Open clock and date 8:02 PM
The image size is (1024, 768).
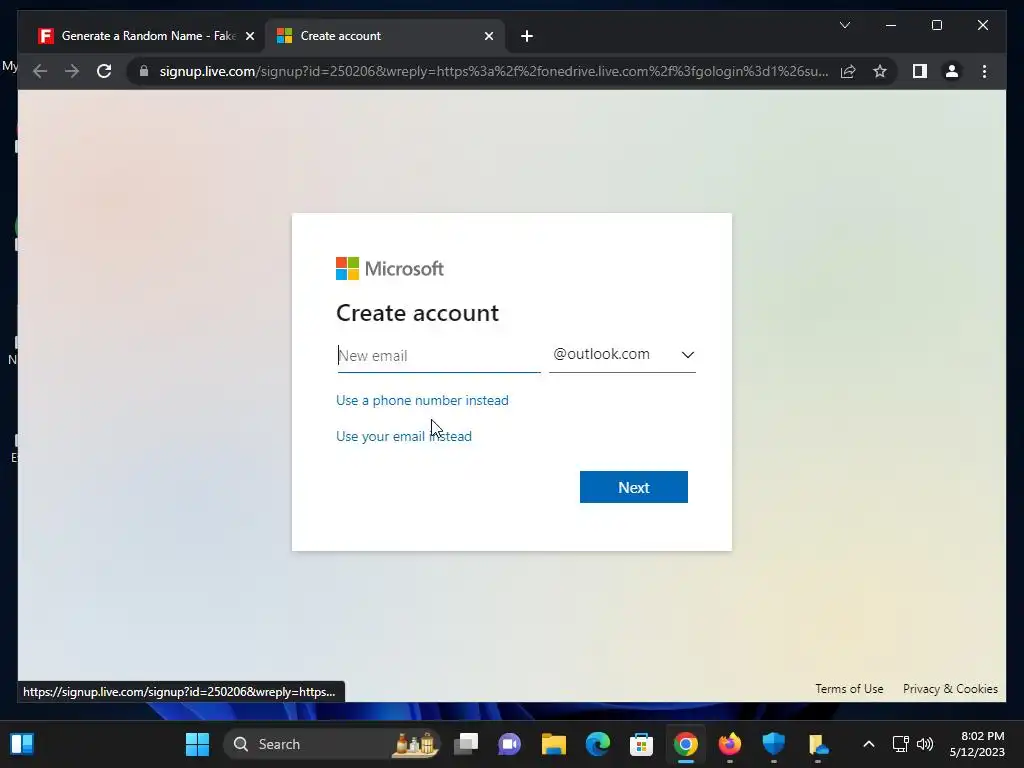[x=977, y=744]
